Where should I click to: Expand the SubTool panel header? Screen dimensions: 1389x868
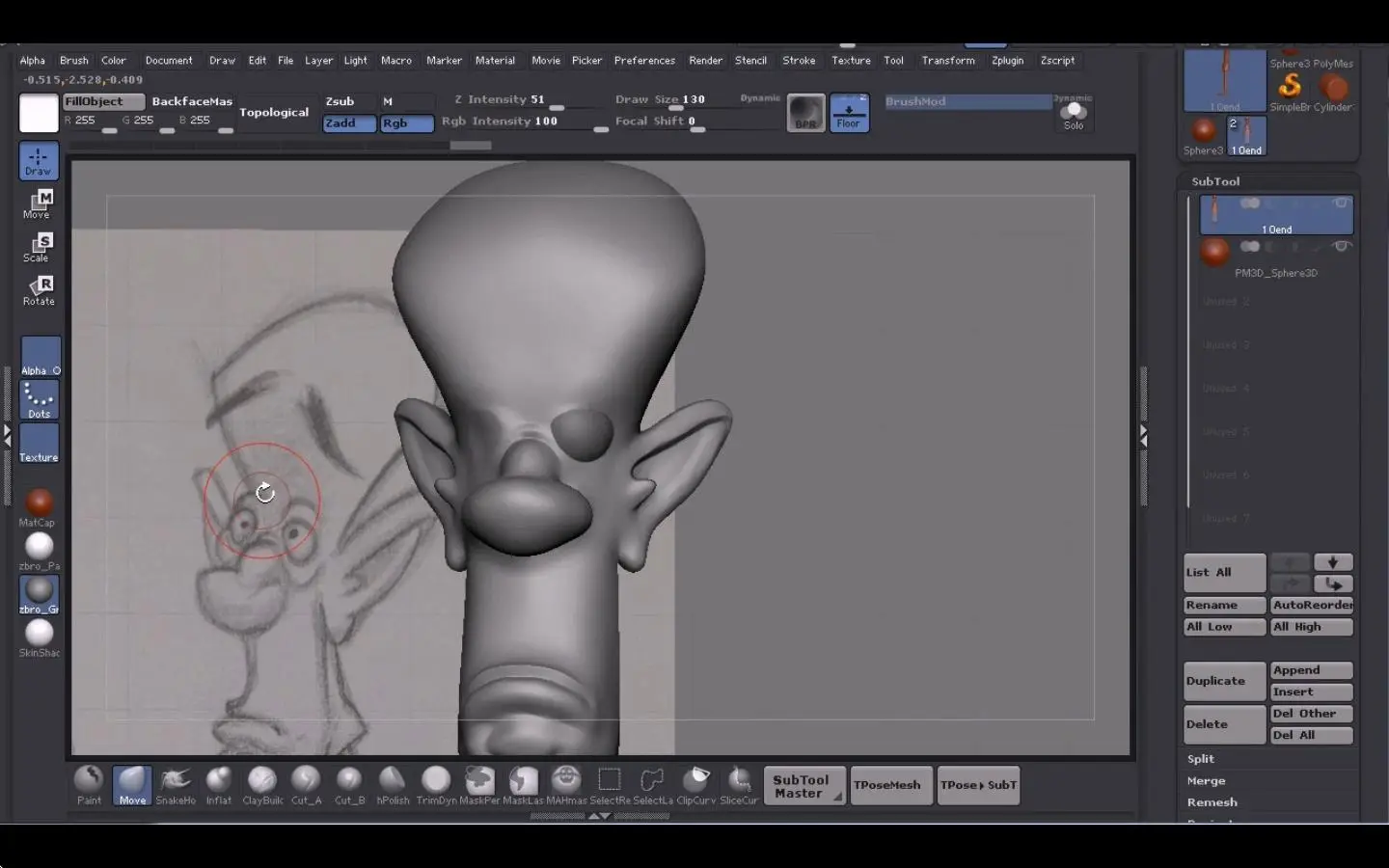point(1215,181)
